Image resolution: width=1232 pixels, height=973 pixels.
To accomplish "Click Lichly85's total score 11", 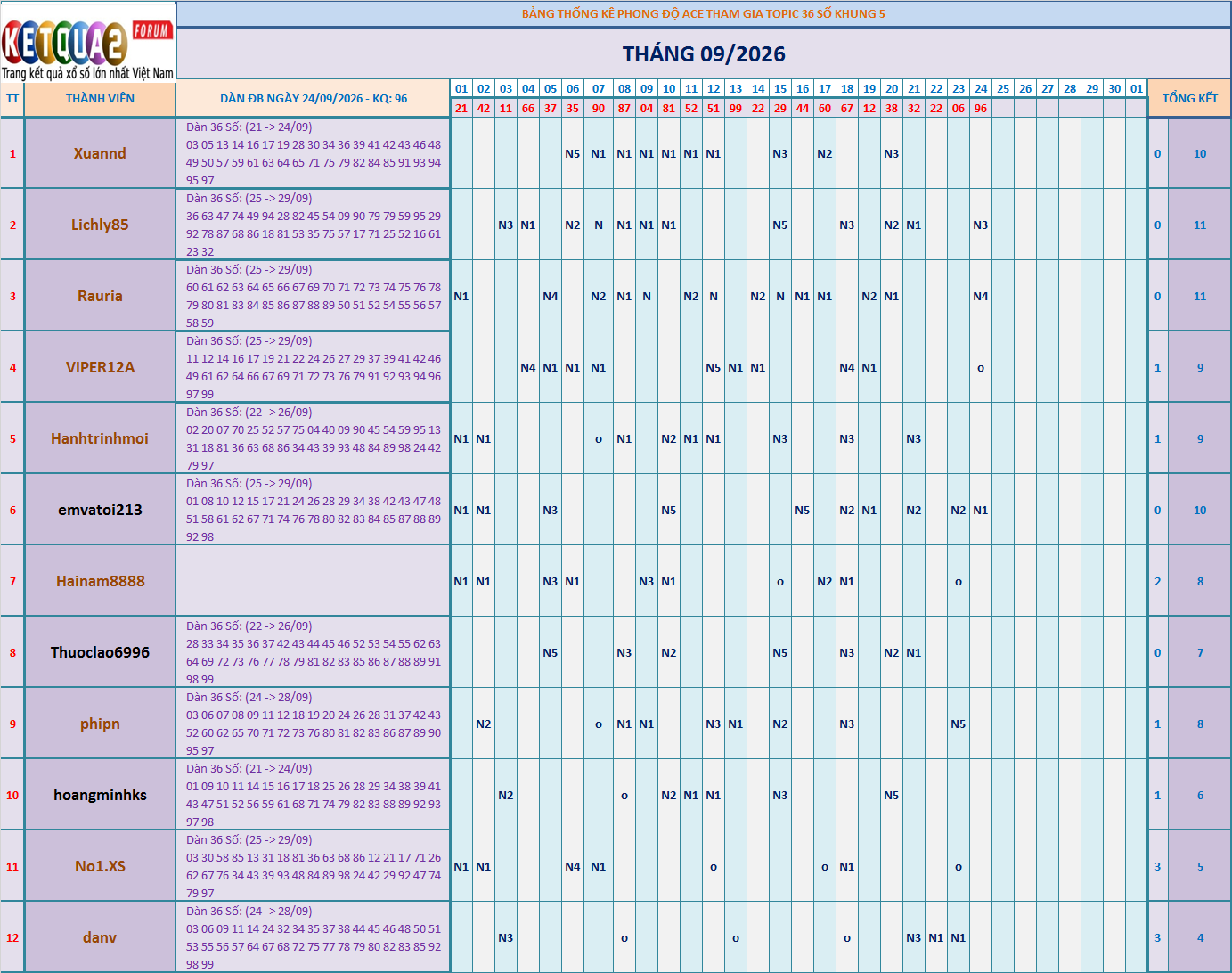I will click(x=1200, y=225).
